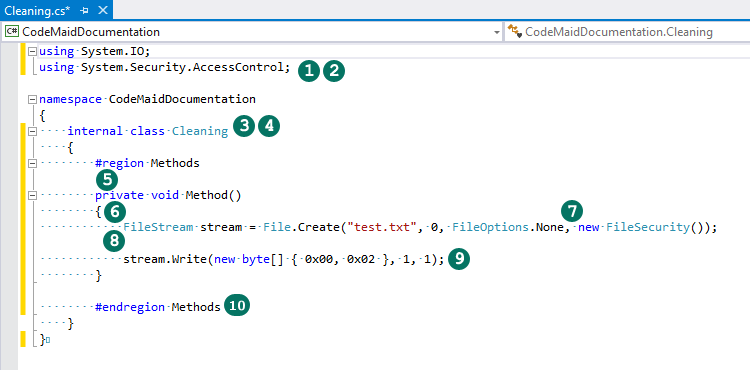Place cursor on "test.txt" string literal
This screenshot has width=750, height=370.
[x=383, y=228]
